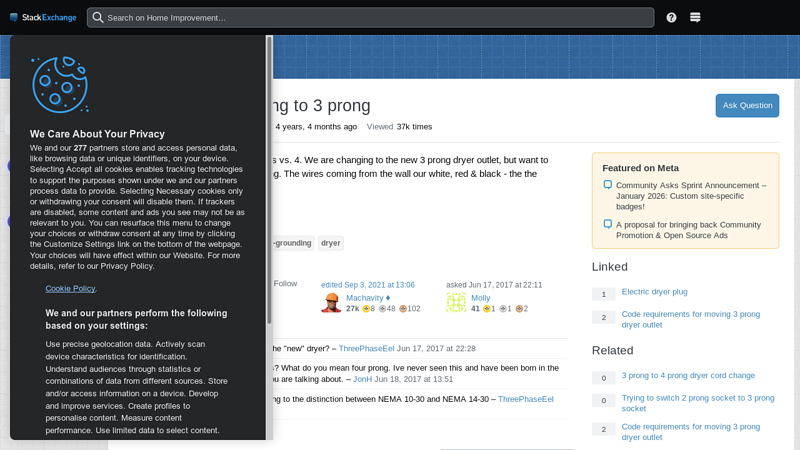The width and height of the screenshot is (800, 450).
Task: Click the Stack Exchange logo
Action: (43, 17)
